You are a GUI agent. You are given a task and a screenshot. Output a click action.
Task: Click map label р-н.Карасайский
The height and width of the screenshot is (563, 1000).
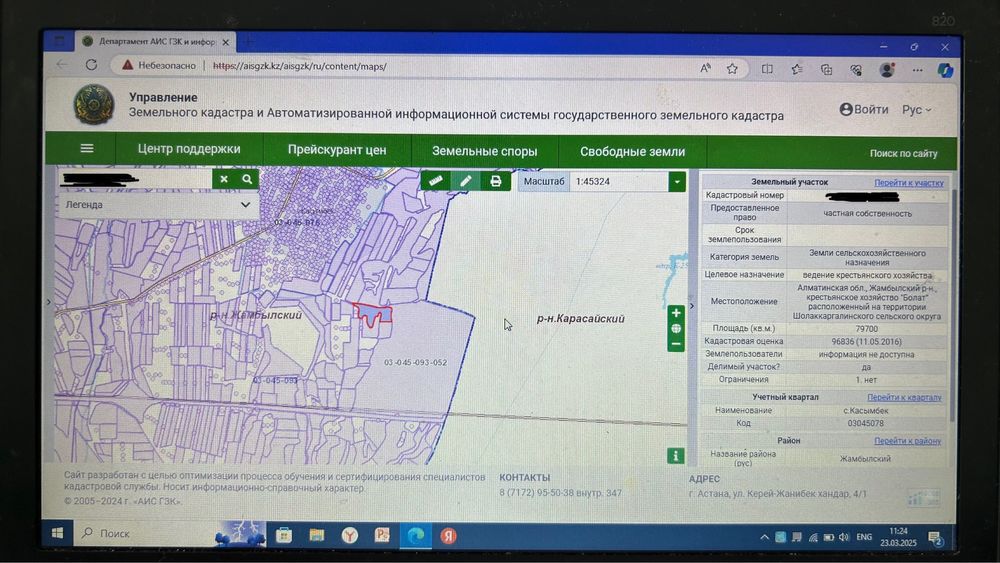580,318
